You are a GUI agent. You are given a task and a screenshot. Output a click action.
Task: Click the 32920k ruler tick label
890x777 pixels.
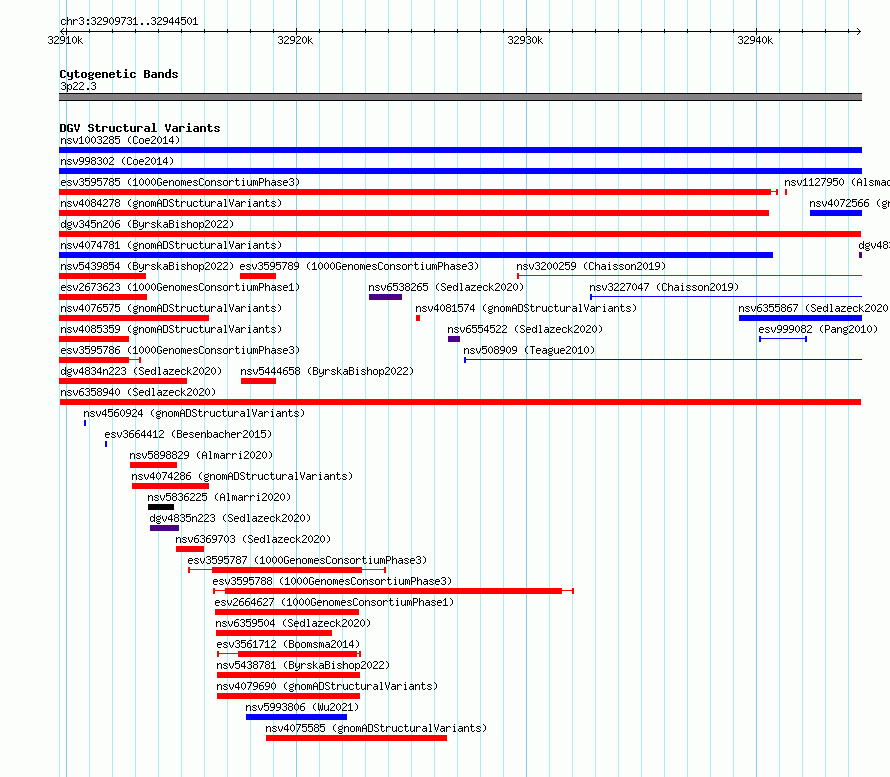tap(295, 40)
